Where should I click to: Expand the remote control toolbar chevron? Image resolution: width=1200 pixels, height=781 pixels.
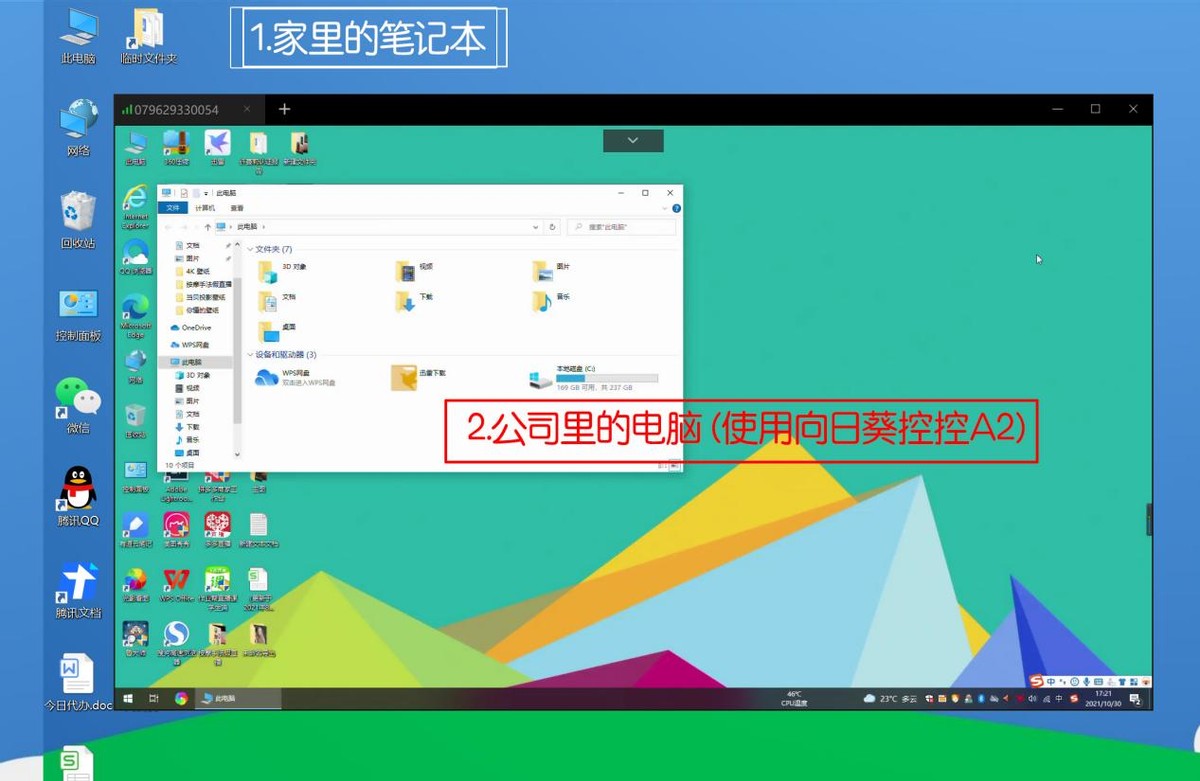coord(632,140)
